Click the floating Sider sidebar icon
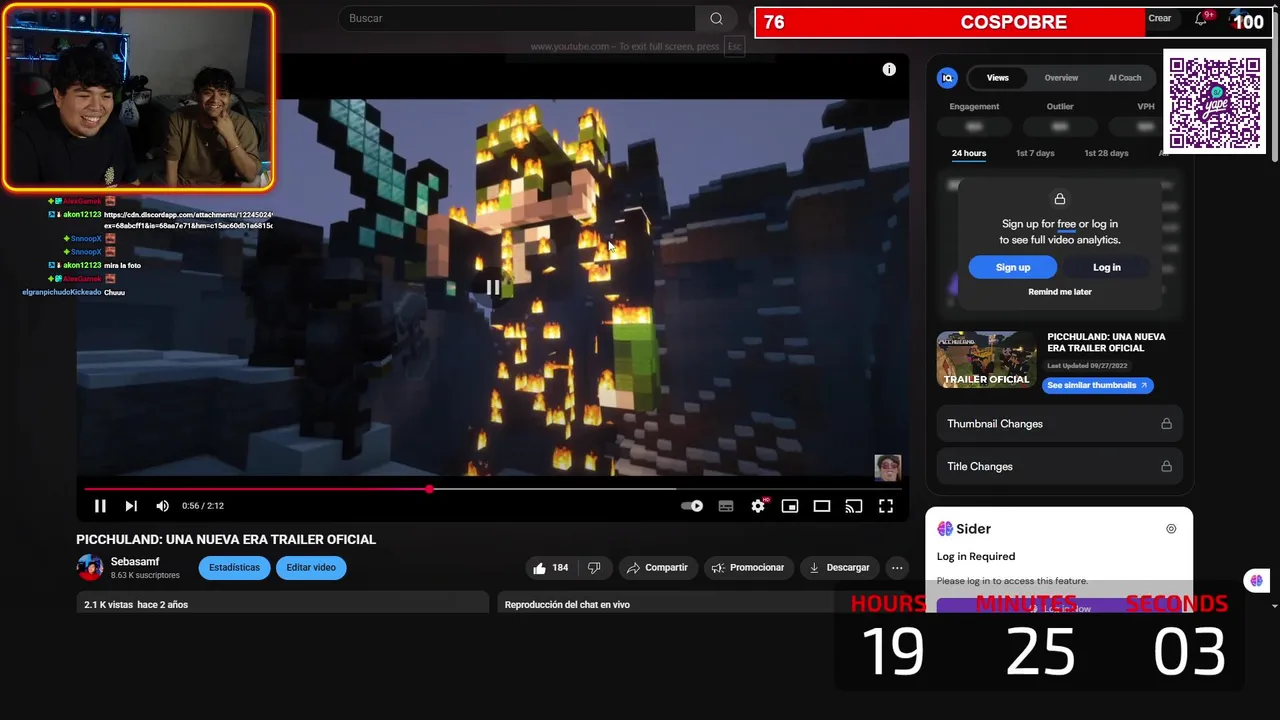This screenshot has height=720, width=1280. [x=1256, y=581]
